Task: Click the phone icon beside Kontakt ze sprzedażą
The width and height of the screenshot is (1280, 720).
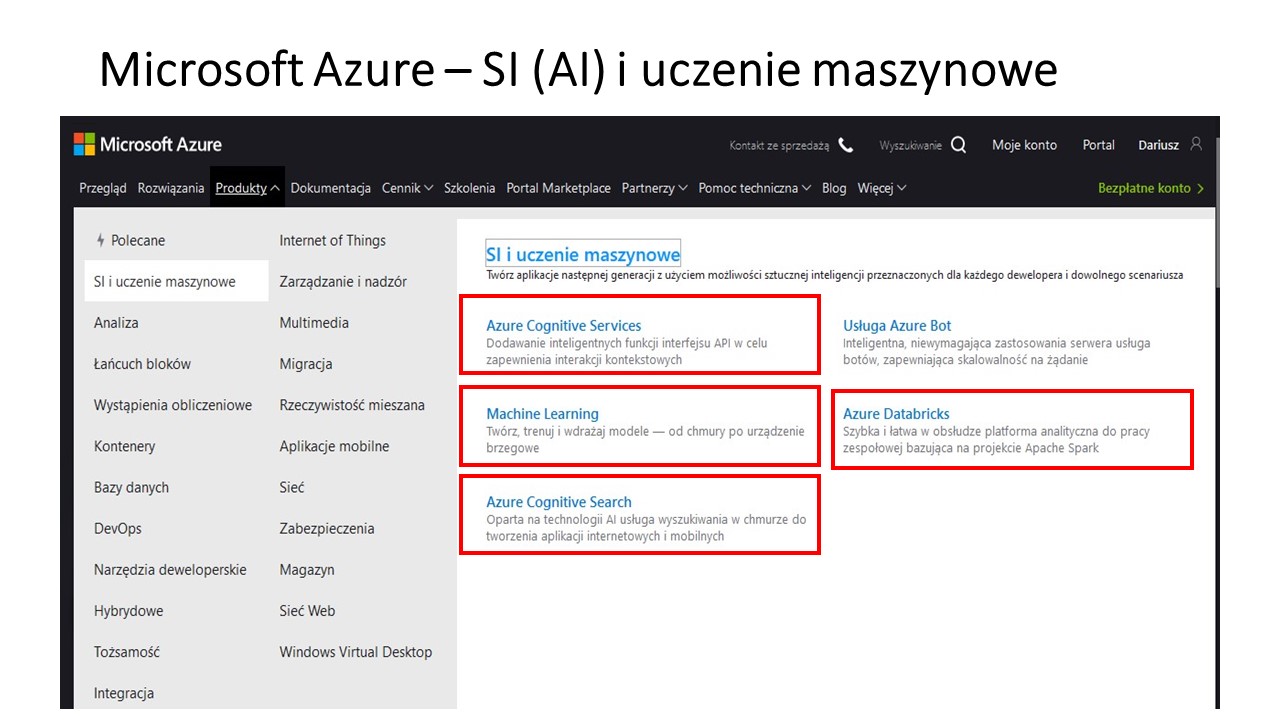Action: [846, 145]
